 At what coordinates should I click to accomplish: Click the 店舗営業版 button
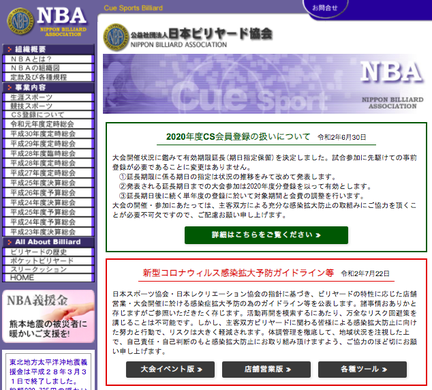point(266,369)
